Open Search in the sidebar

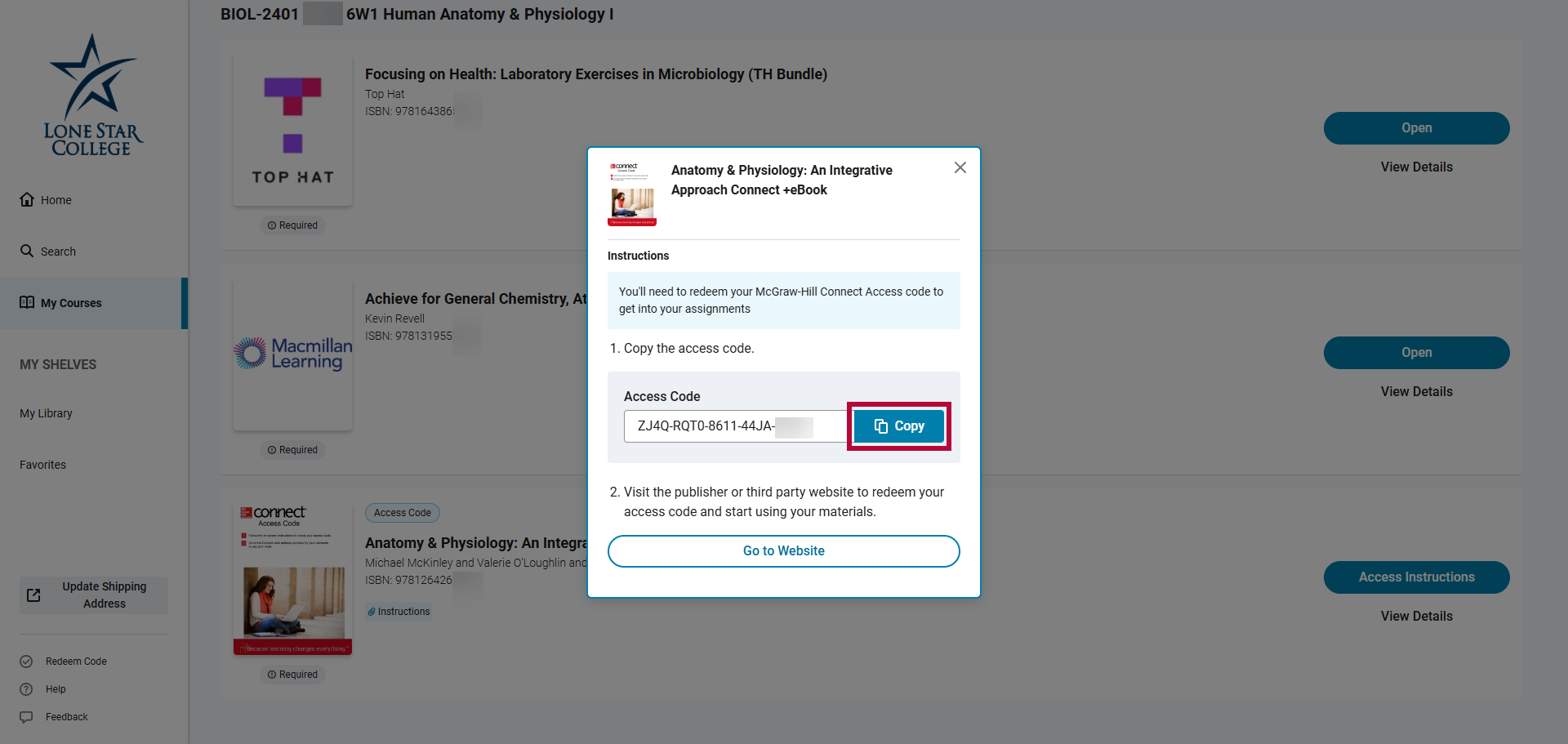click(48, 252)
